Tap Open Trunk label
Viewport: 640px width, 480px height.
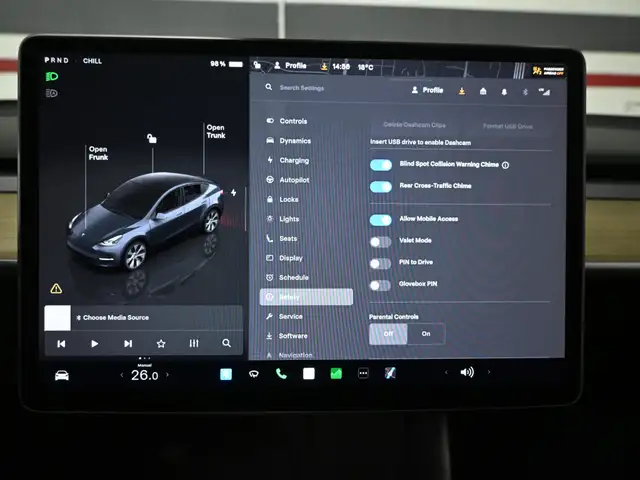[x=216, y=131]
